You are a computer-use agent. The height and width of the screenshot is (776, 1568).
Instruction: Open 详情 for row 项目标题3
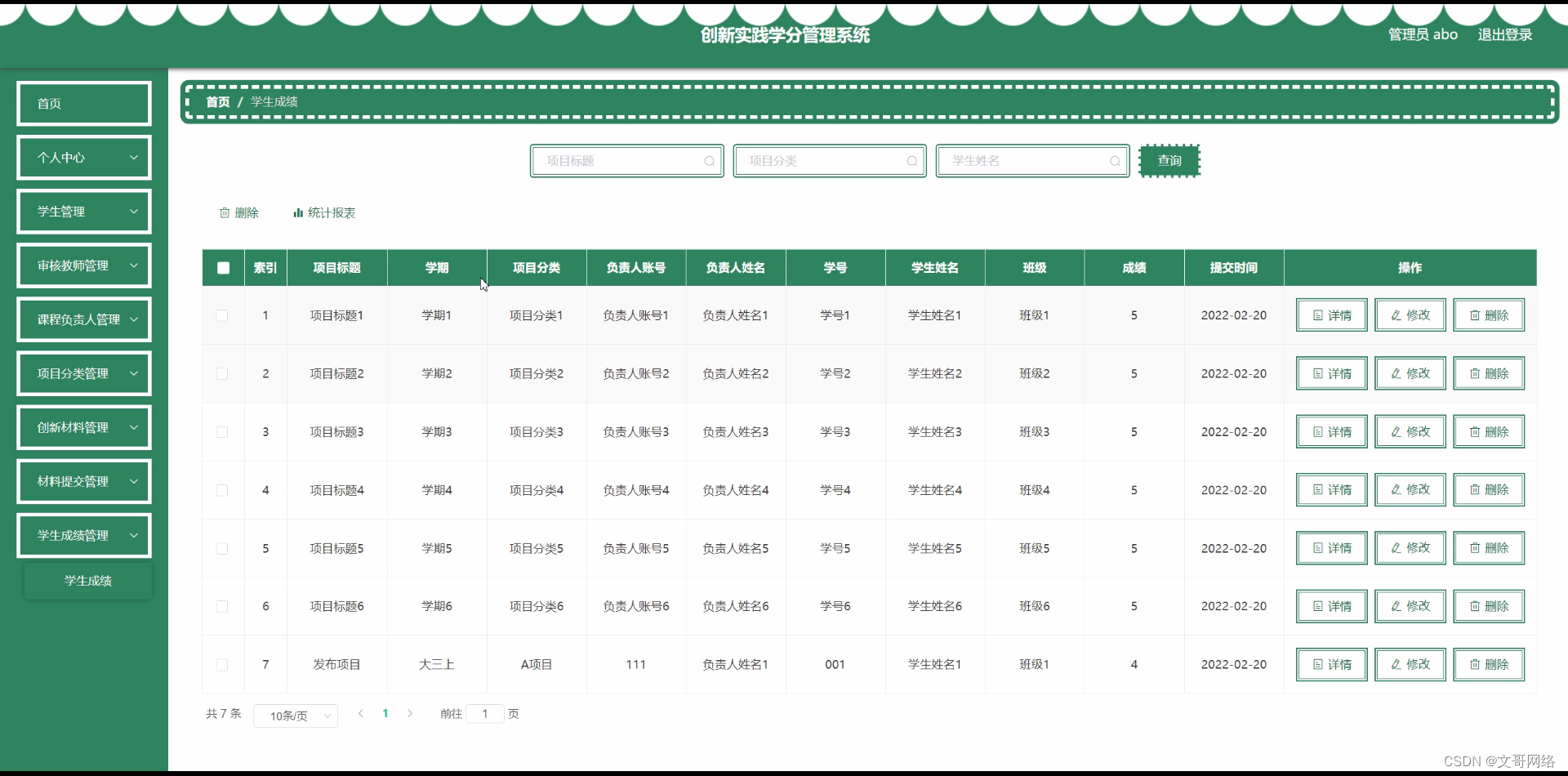pos(1332,431)
